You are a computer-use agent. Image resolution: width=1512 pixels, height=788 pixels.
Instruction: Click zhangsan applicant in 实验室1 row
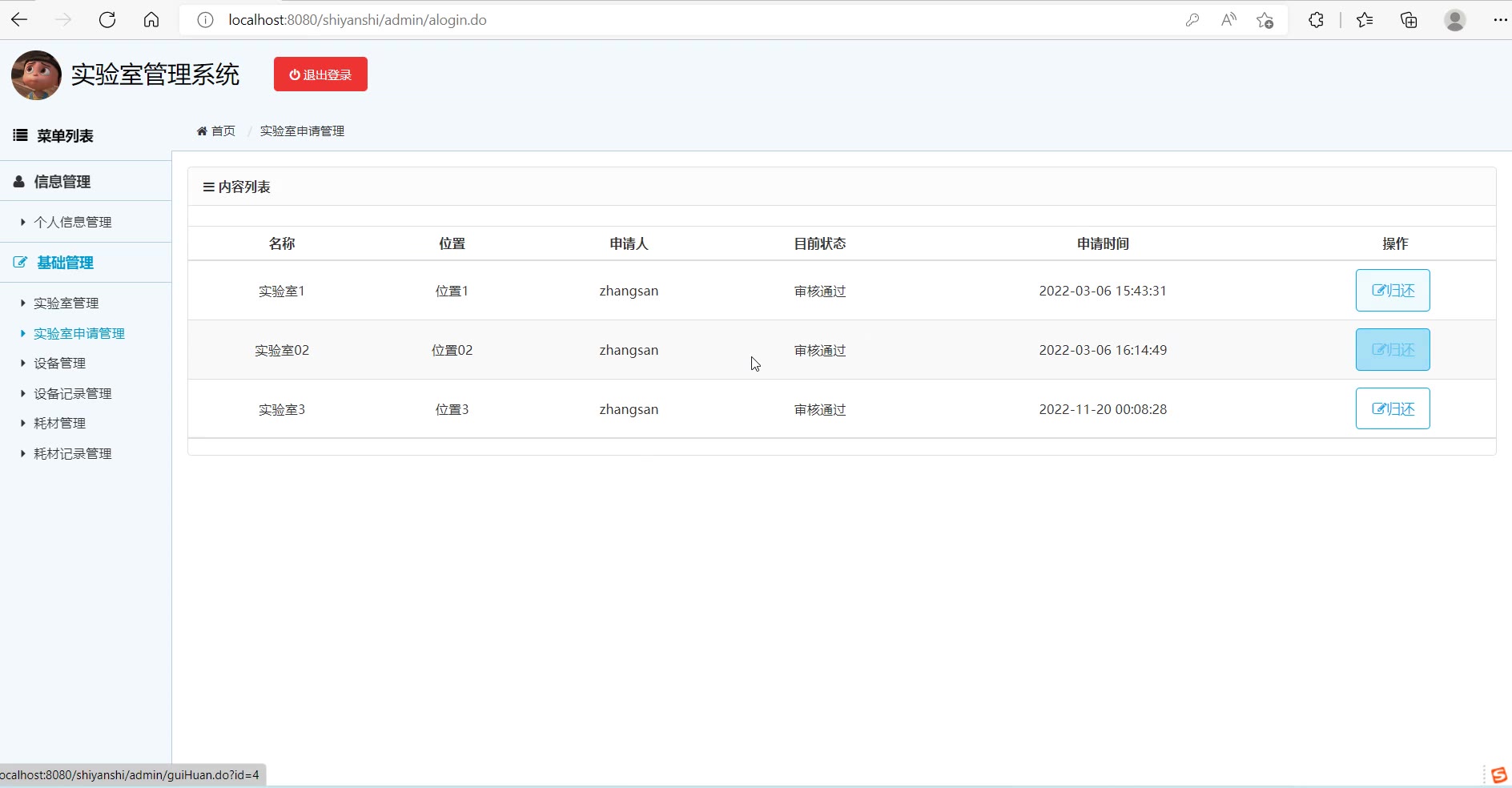pyautogui.click(x=629, y=291)
